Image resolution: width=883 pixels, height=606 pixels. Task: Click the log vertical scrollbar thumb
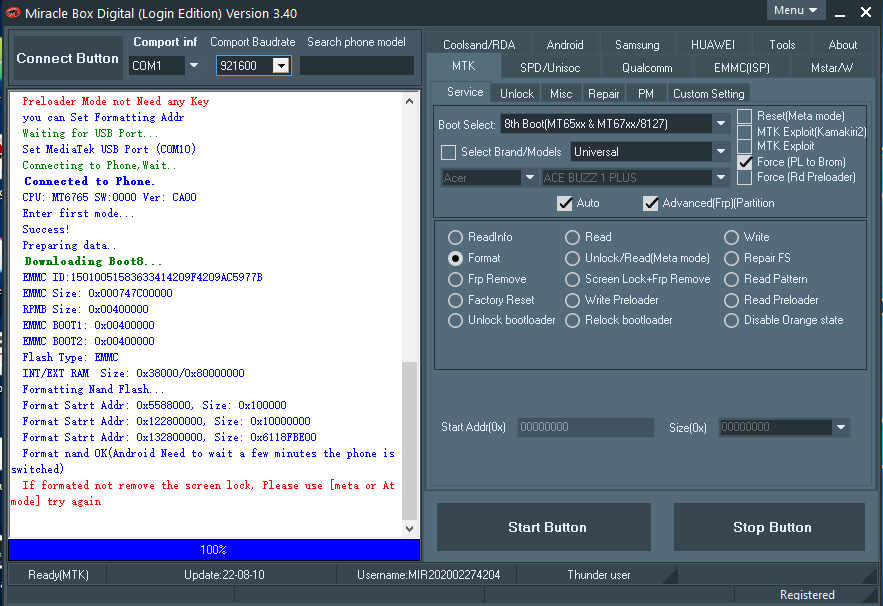(x=409, y=440)
